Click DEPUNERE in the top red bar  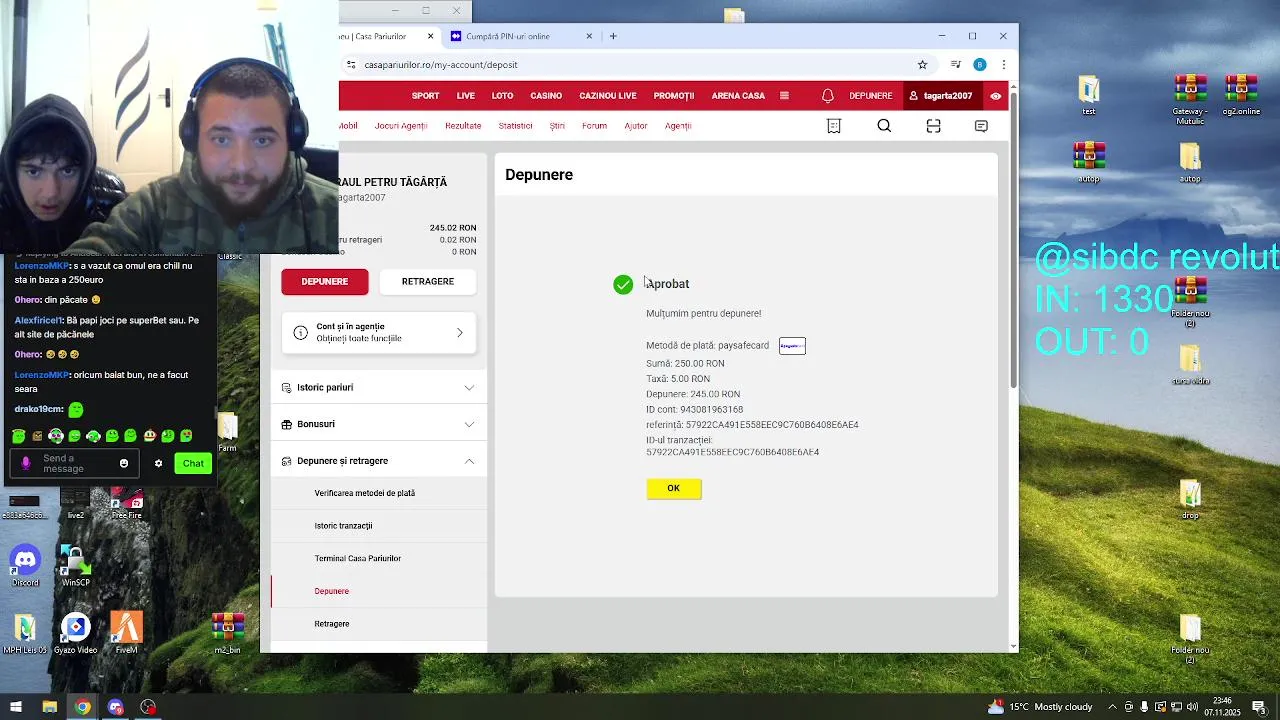[x=871, y=96]
